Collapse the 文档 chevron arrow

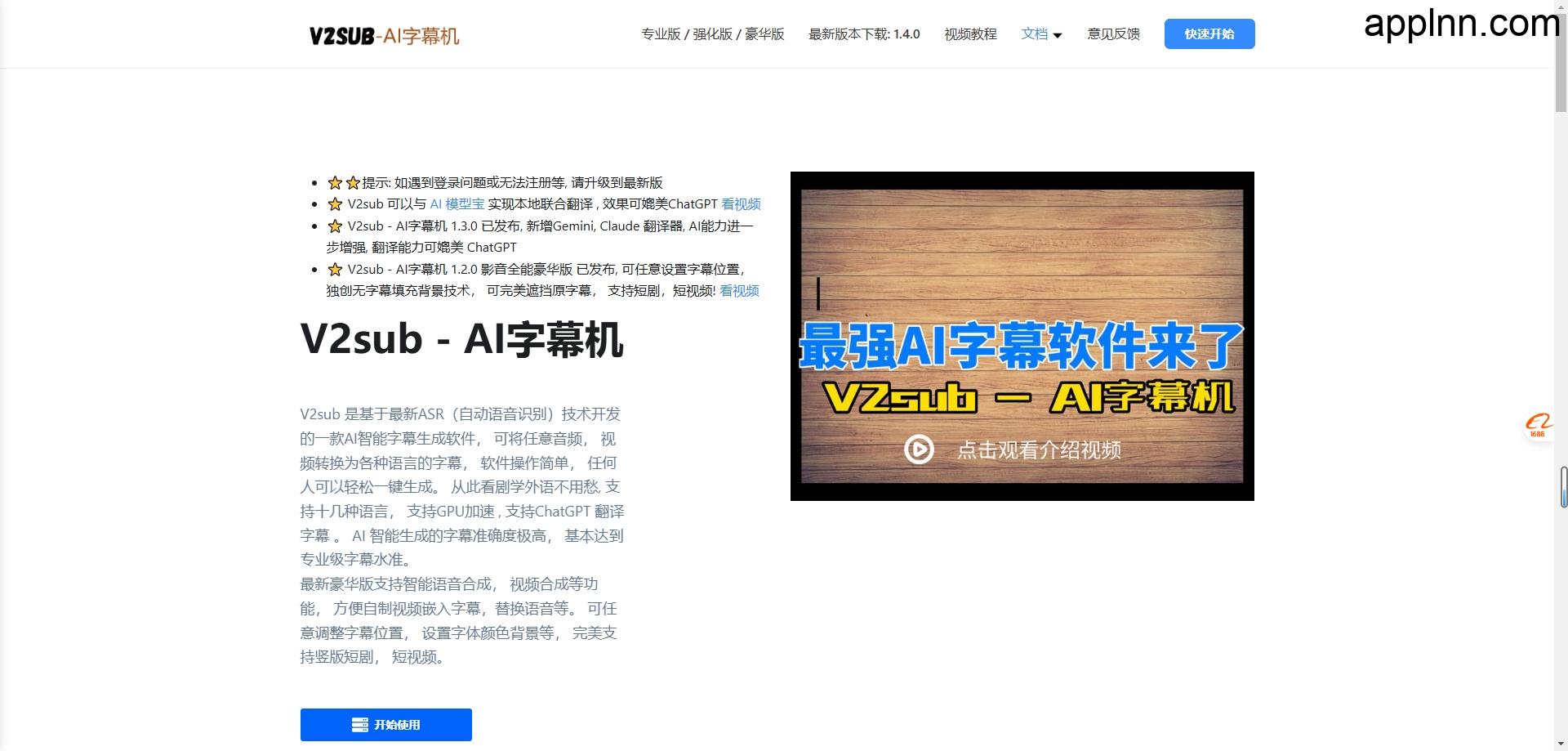pos(1058,34)
